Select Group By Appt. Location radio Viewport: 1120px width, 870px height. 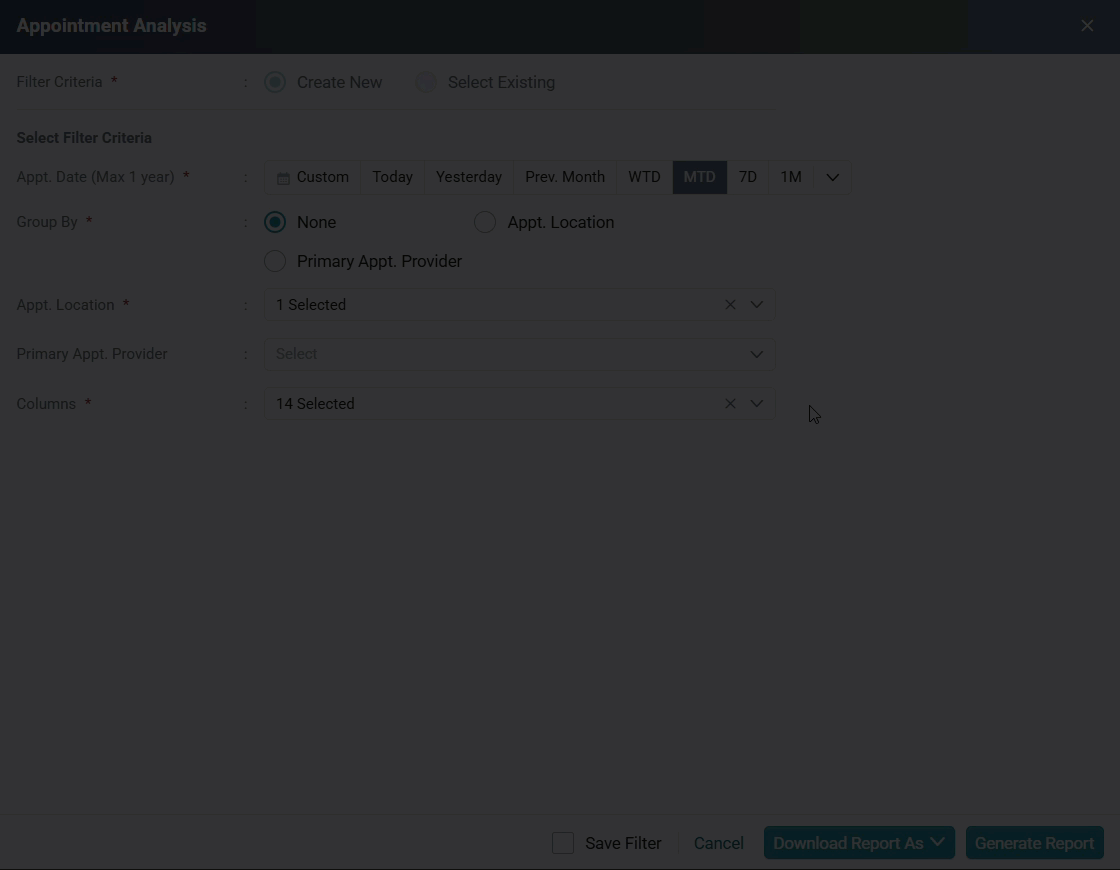pos(485,222)
